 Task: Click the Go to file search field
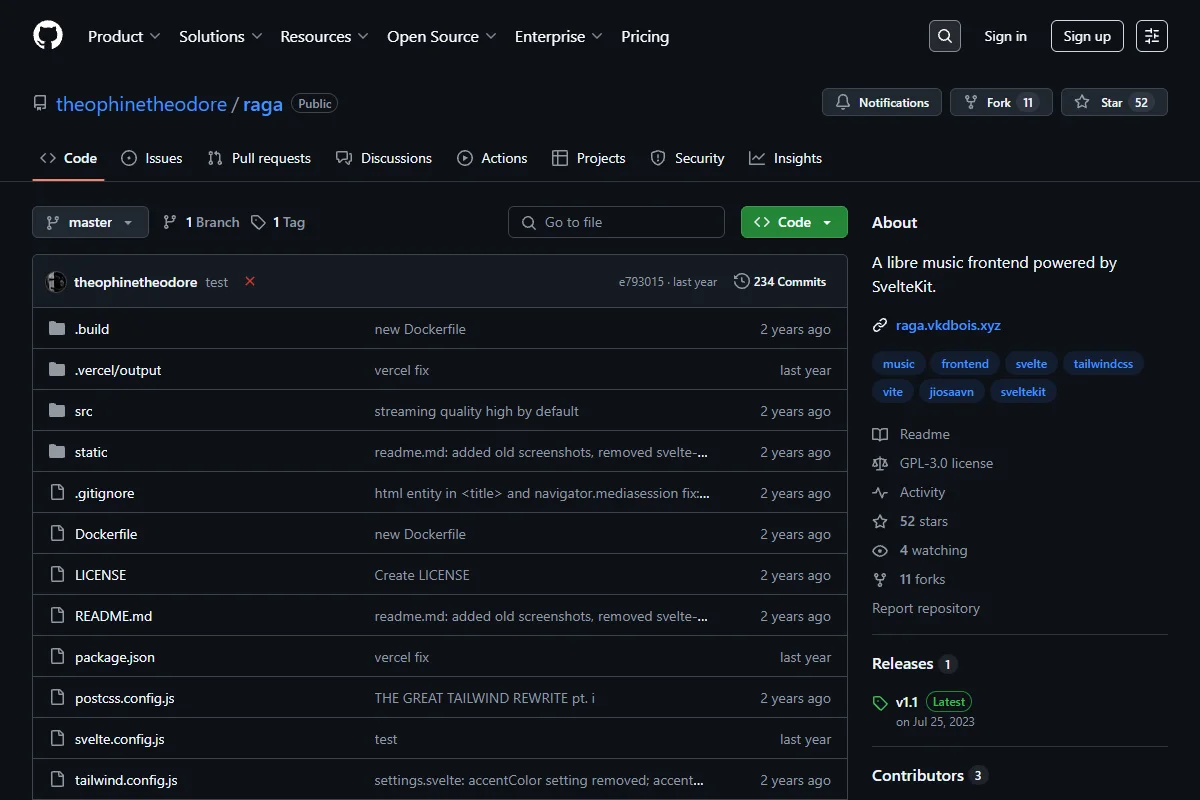[x=616, y=222]
